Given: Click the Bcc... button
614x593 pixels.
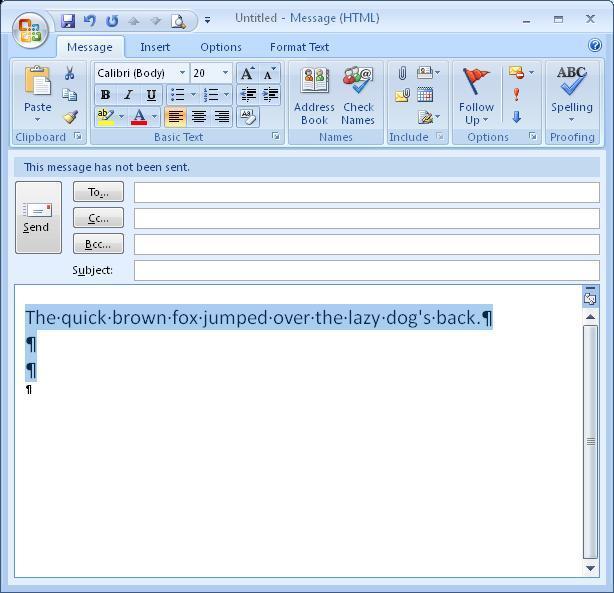Looking at the screenshot, I should (98, 244).
